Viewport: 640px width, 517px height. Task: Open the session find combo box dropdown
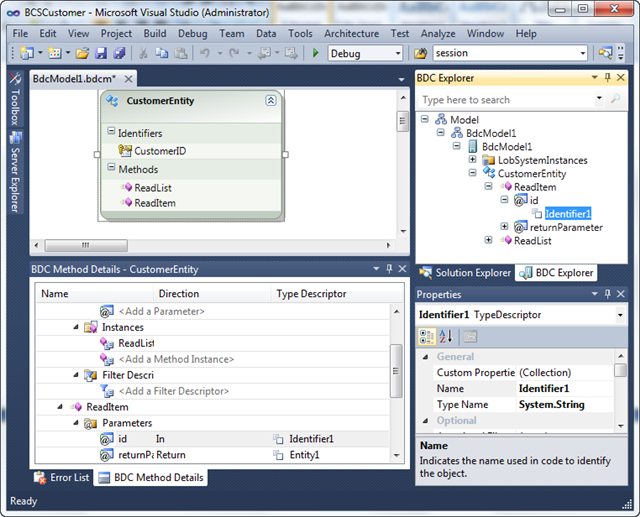tap(583, 53)
